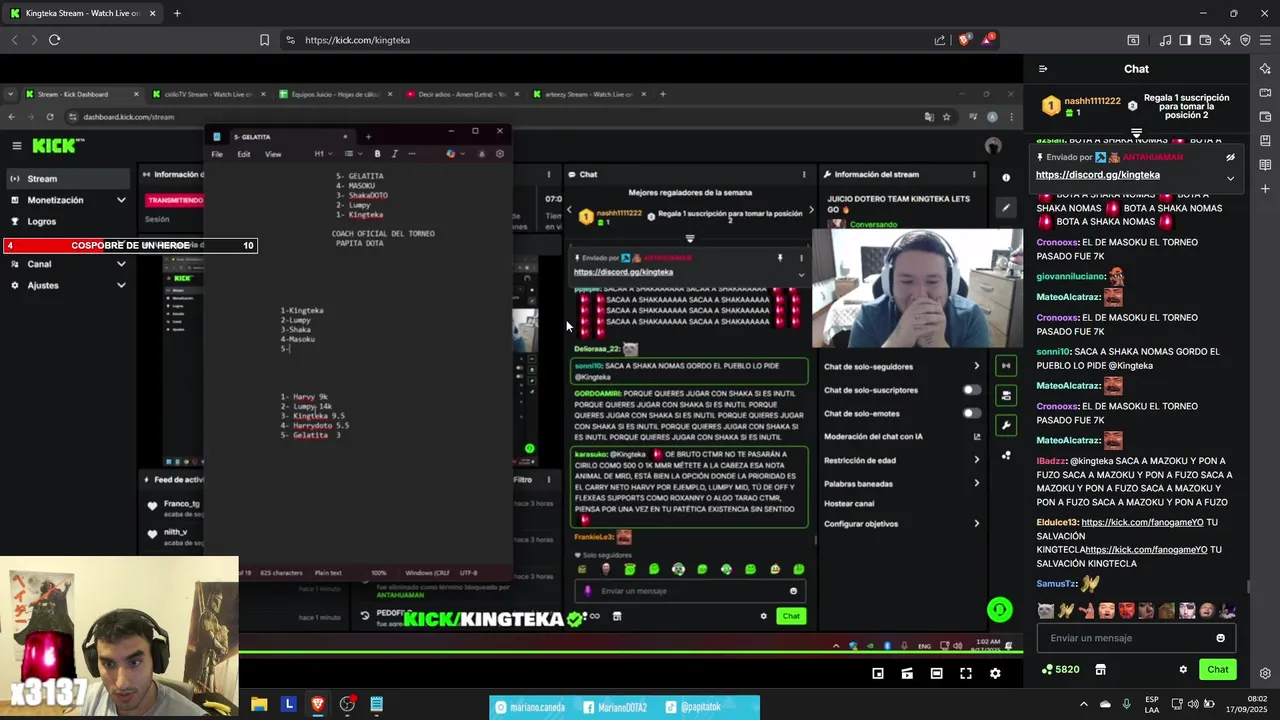The height and width of the screenshot is (720, 1280).
Task: Open Leo AI from the toolbar
Action: click(x=1225, y=40)
